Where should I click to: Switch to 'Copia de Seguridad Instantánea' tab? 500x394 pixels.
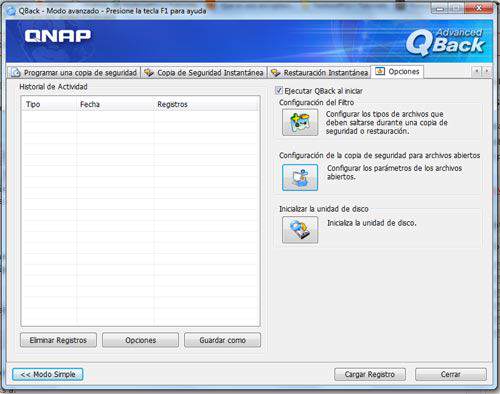pyautogui.click(x=204, y=72)
